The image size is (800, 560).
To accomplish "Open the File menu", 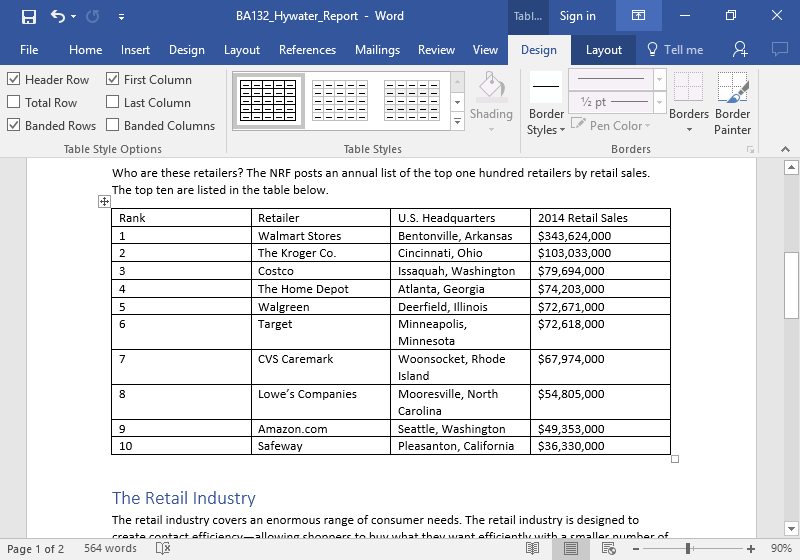I will point(29,50).
